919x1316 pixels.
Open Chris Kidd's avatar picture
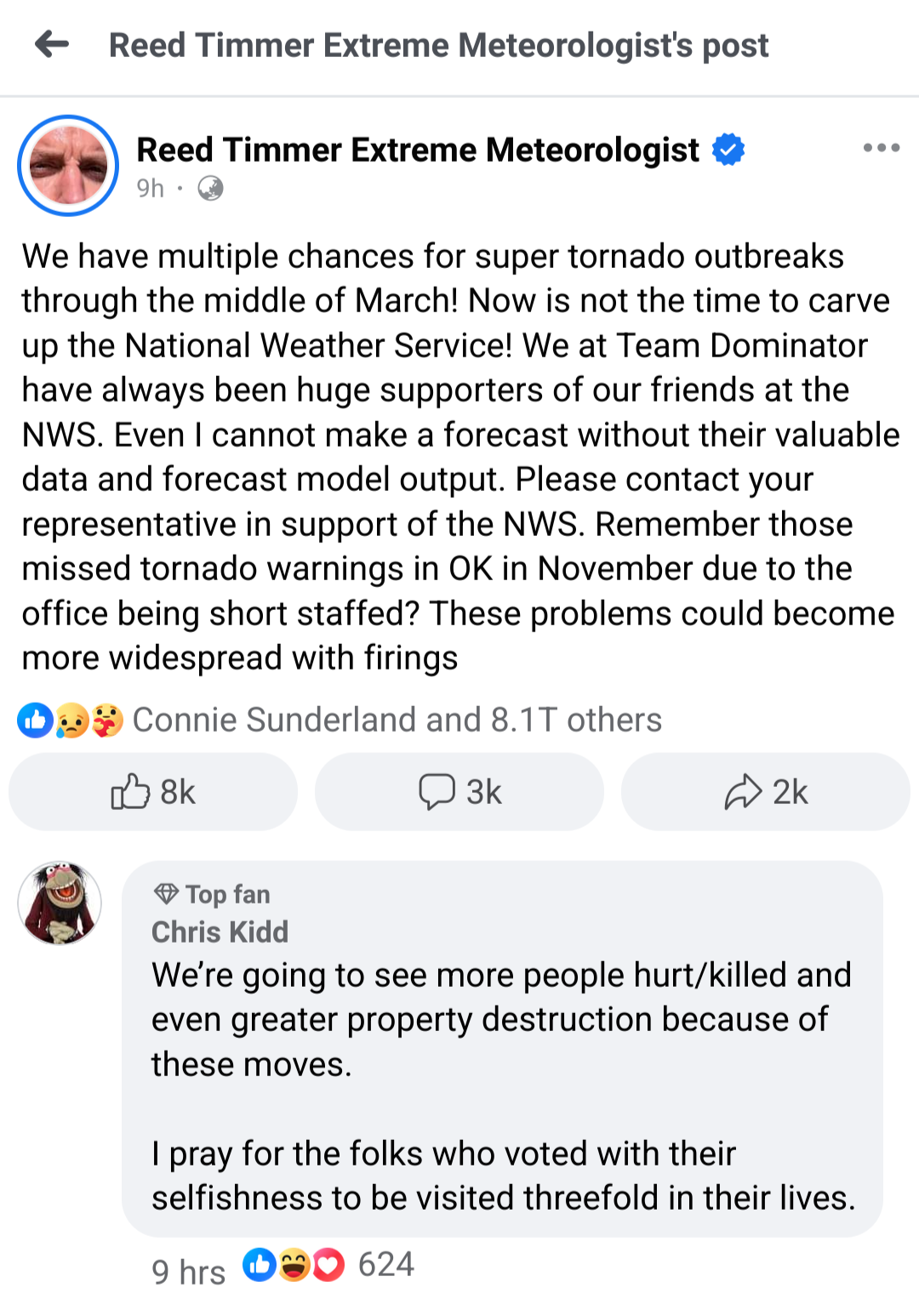60,903
